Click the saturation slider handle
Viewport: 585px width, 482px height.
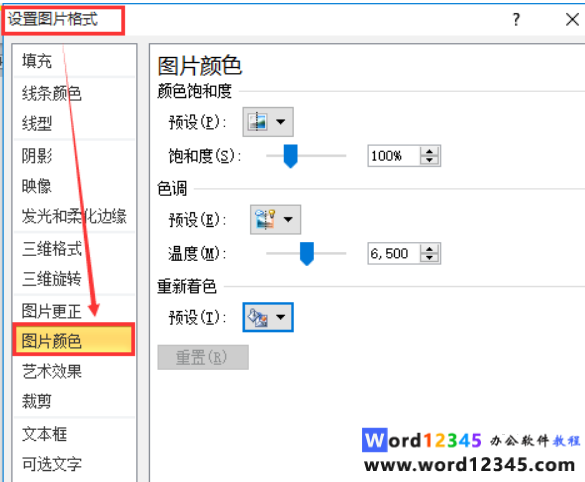290,156
